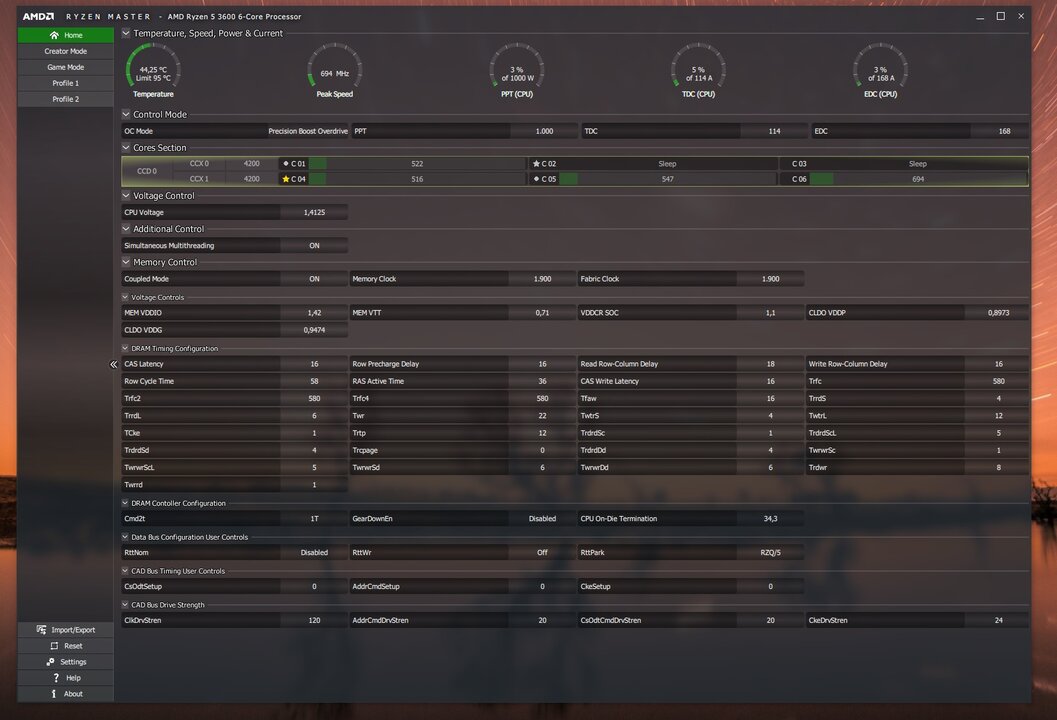Click the C 05 core usage bar
Viewport: 1057px width, 720px height.
click(x=667, y=179)
